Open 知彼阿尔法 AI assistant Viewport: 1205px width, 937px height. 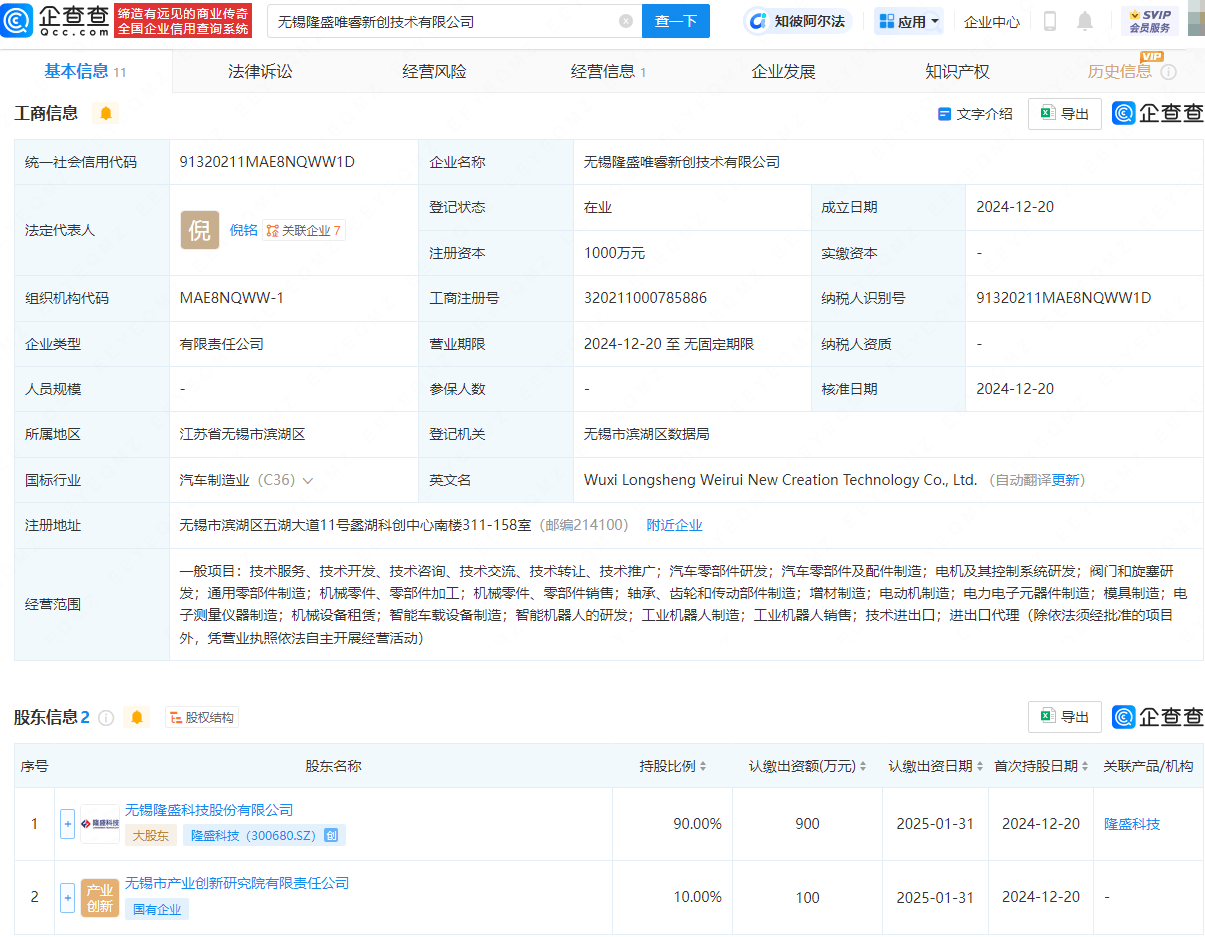tap(798, 21)
